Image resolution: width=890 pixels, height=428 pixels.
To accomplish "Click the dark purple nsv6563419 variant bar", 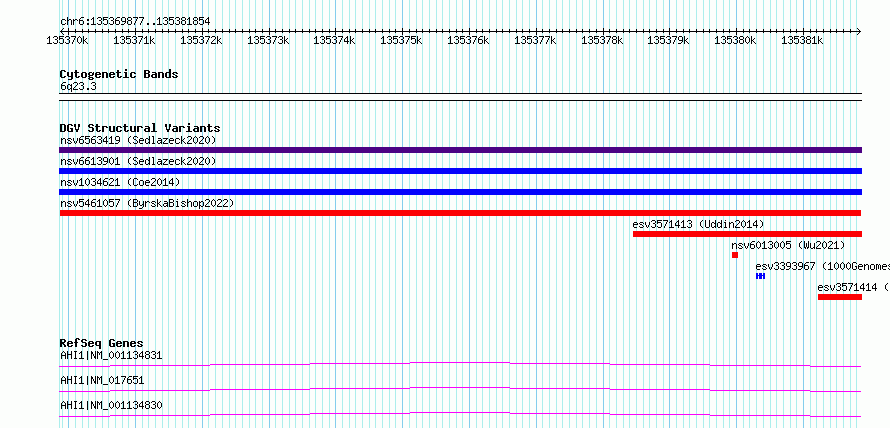I will pos(460,150).
